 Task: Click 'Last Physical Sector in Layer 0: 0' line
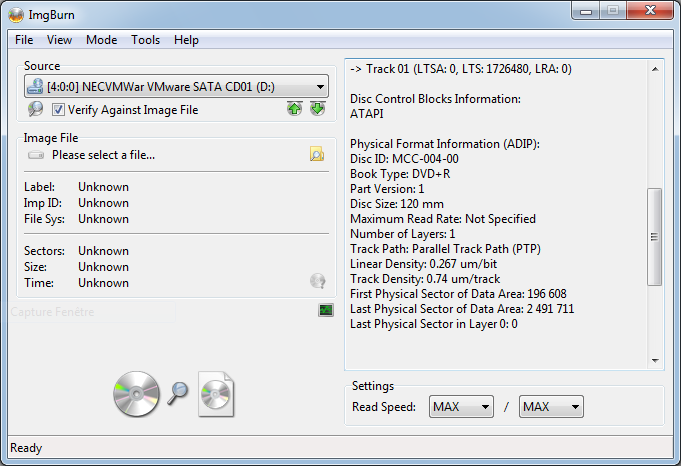[x=433, y=324]
